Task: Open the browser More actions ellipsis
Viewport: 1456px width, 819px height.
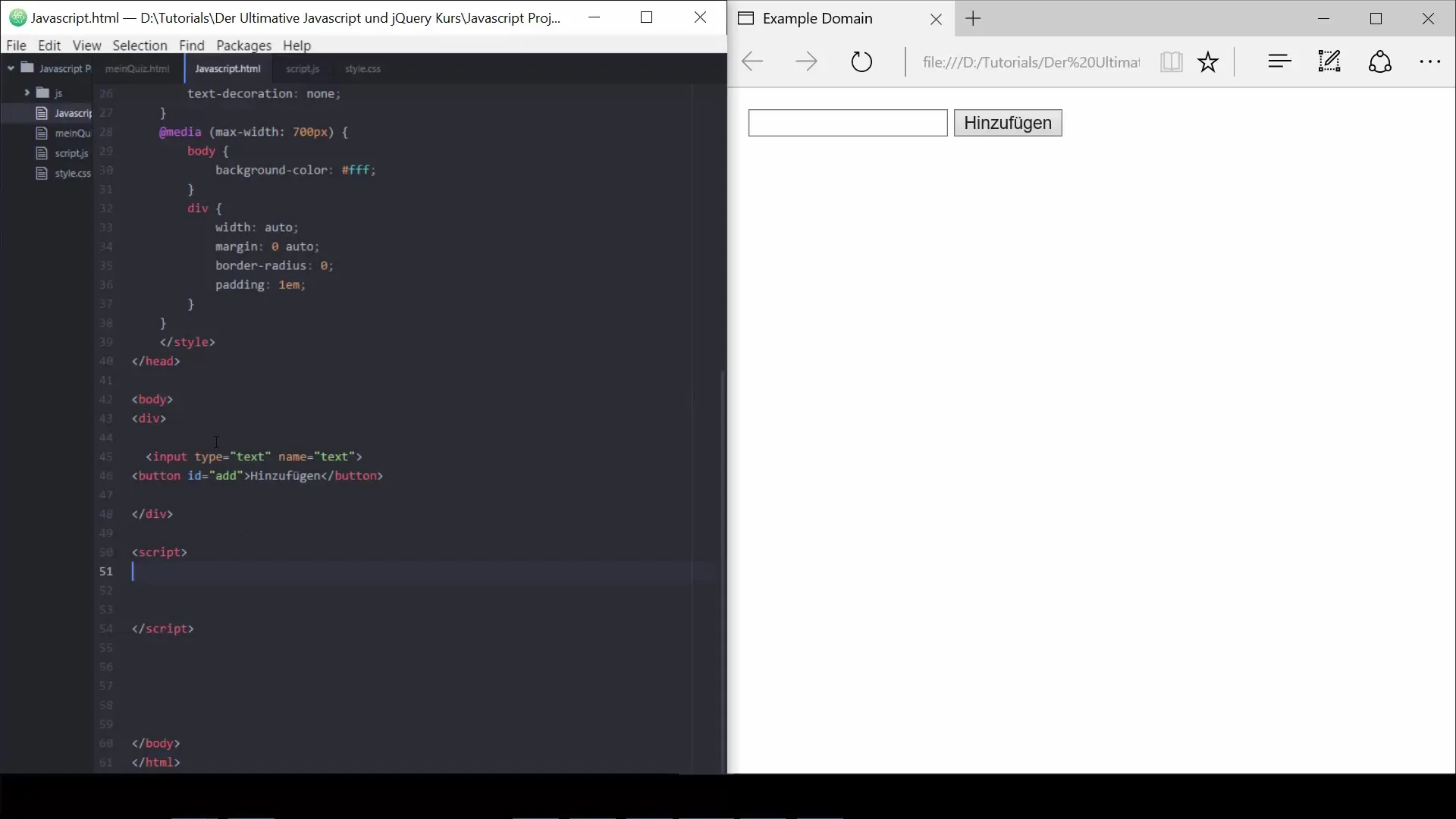Action: (1430, 62)
